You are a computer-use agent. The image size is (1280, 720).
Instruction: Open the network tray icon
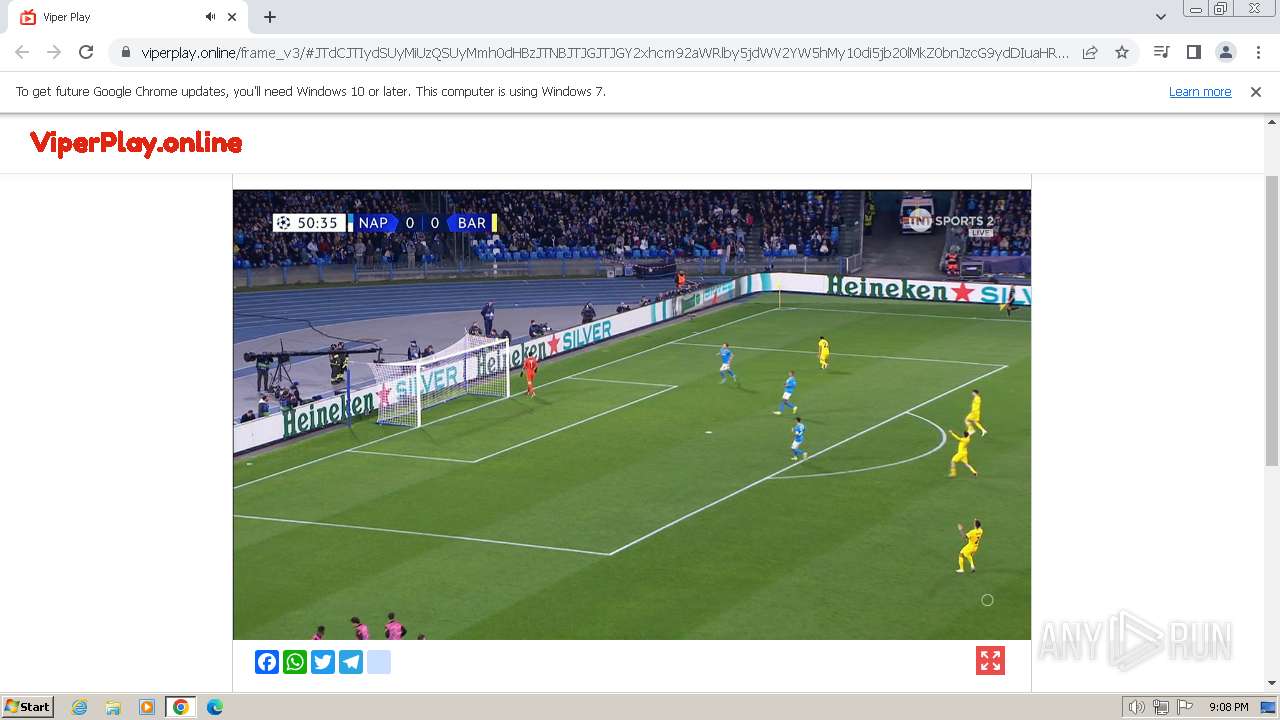[1161, 707]
